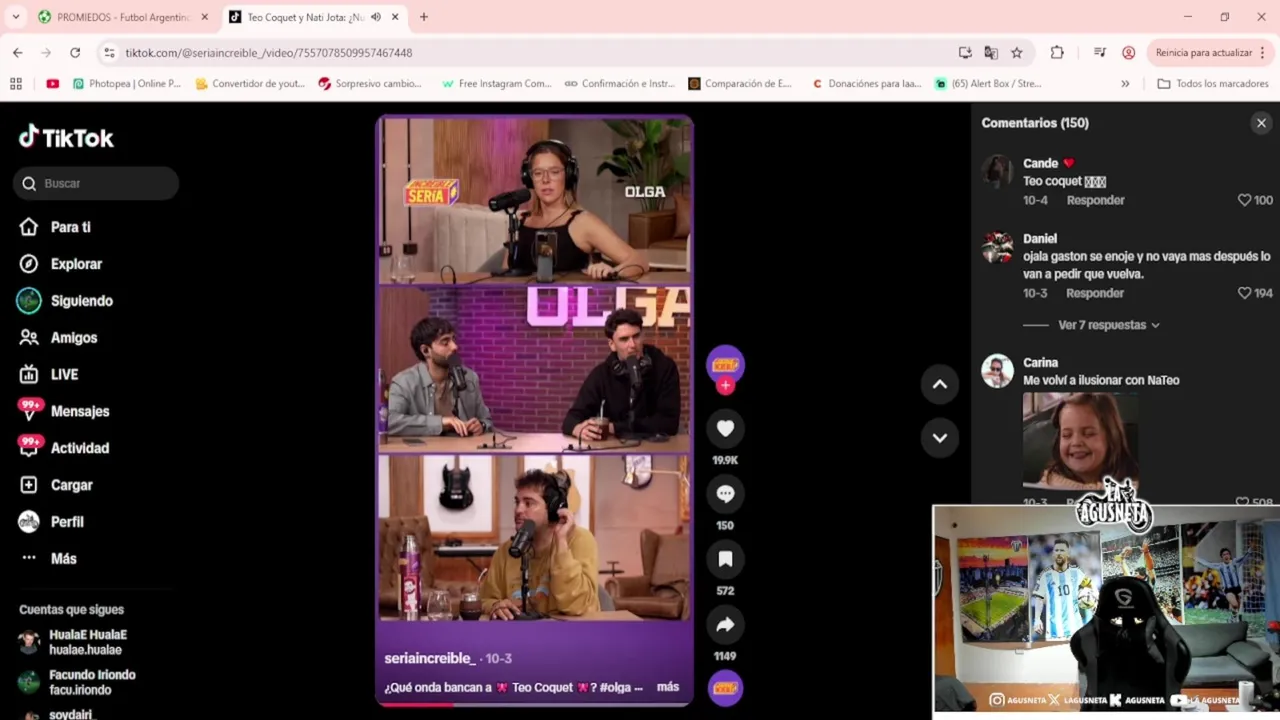Screen dimensions: 1280x720
Task: Go to the next video arrow
Action: (940, 437)
